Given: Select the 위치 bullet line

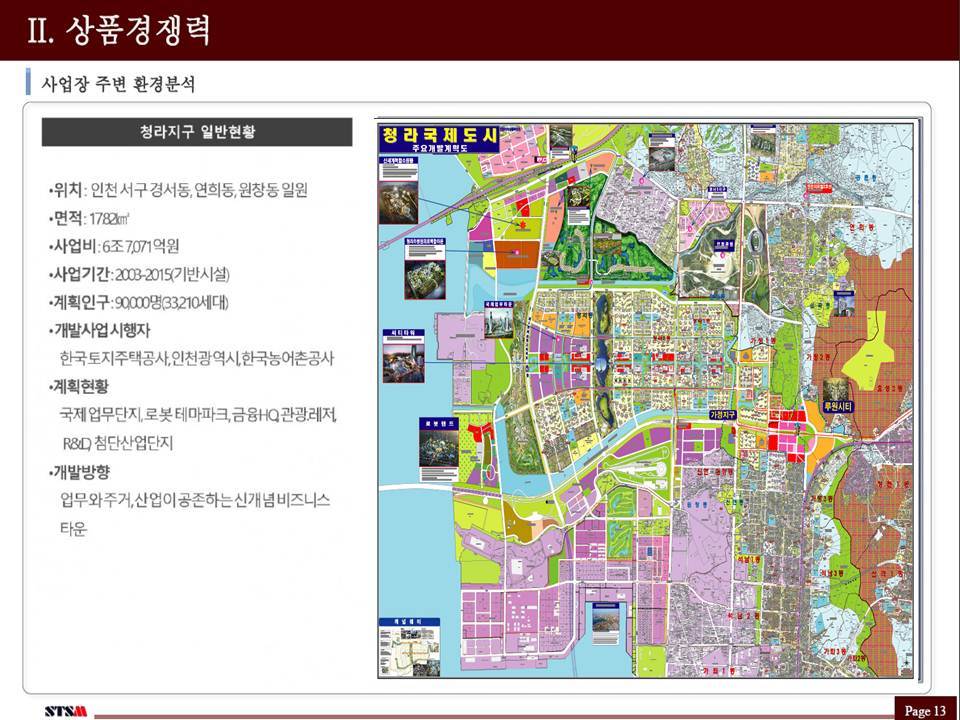Looking at the screenshot, I should [x=178, y=190].
